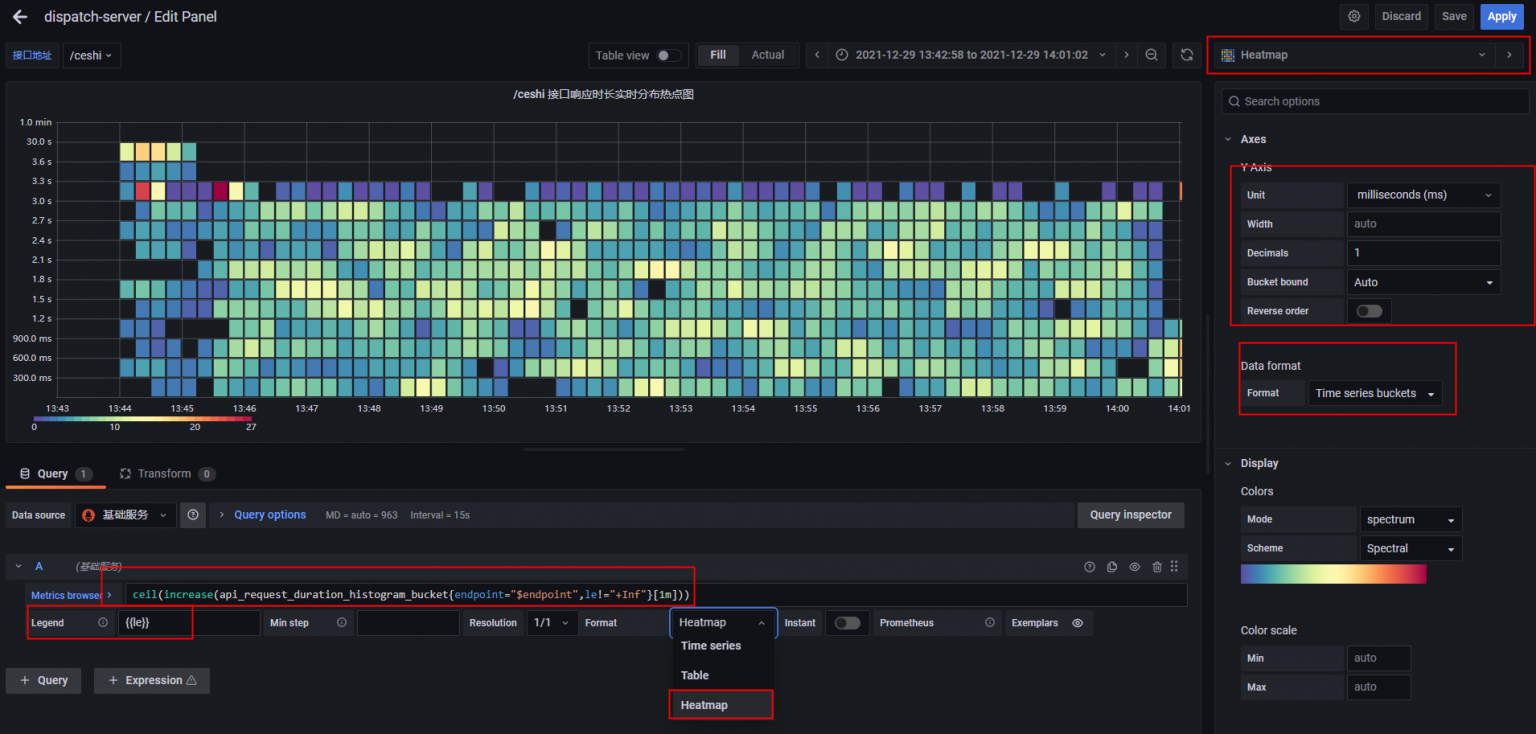
Task: Click the Apply button
Action: [1501, 16]
